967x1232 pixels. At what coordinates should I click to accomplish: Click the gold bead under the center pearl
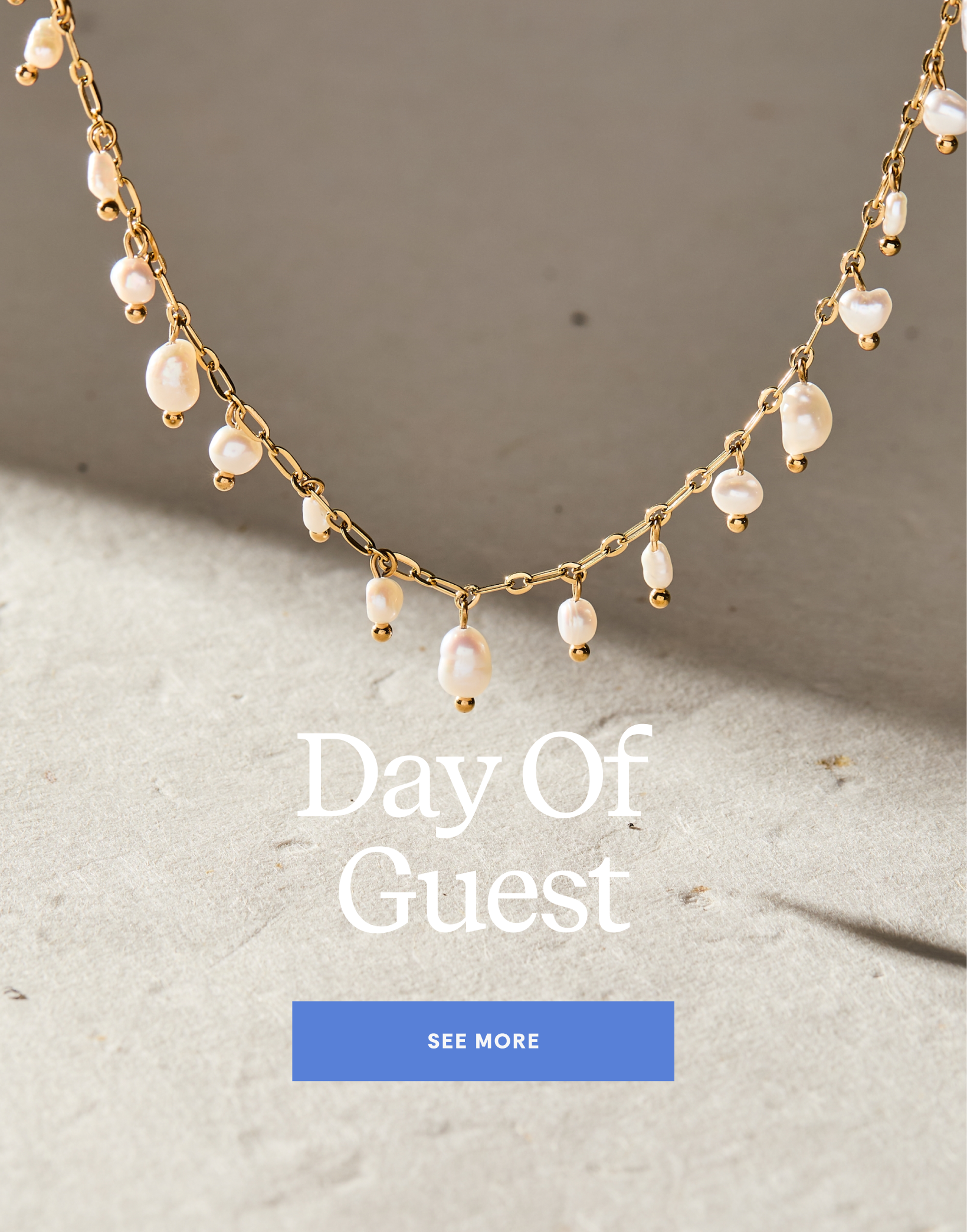(464, 705)
